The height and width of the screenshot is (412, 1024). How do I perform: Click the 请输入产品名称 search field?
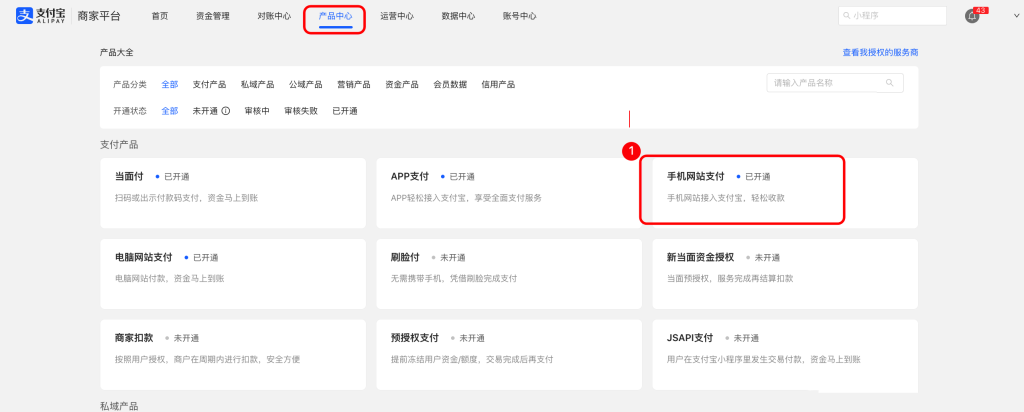825,83
